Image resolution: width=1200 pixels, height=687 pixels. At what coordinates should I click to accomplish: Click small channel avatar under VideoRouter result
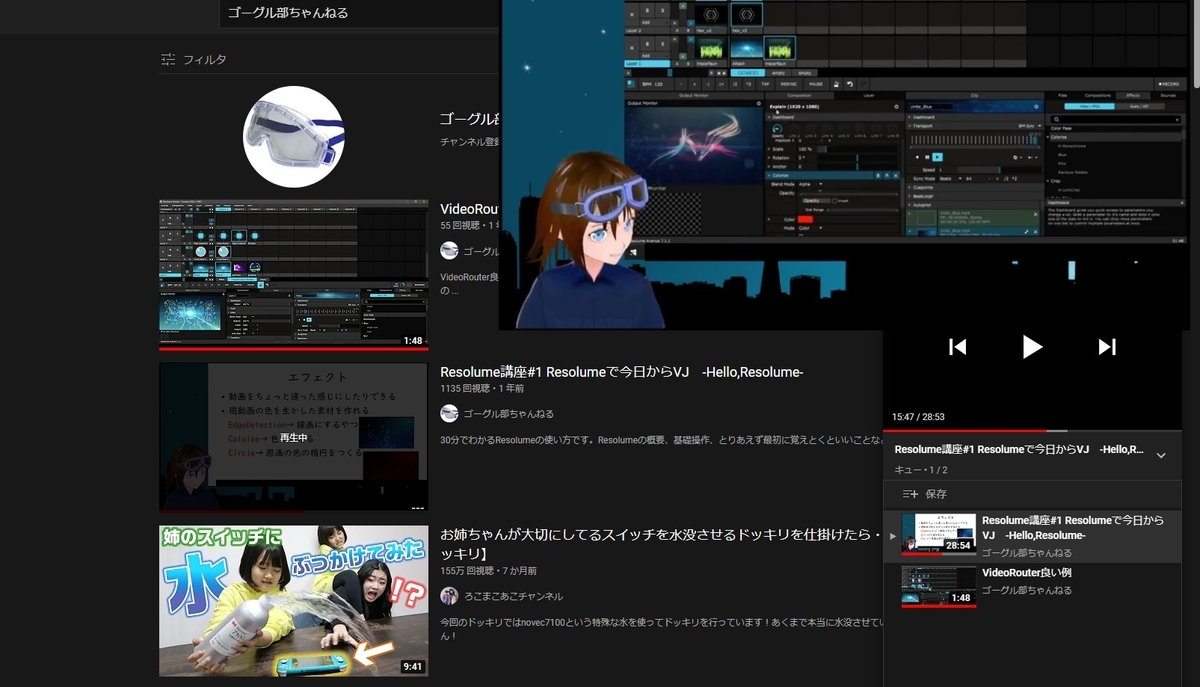449,251
